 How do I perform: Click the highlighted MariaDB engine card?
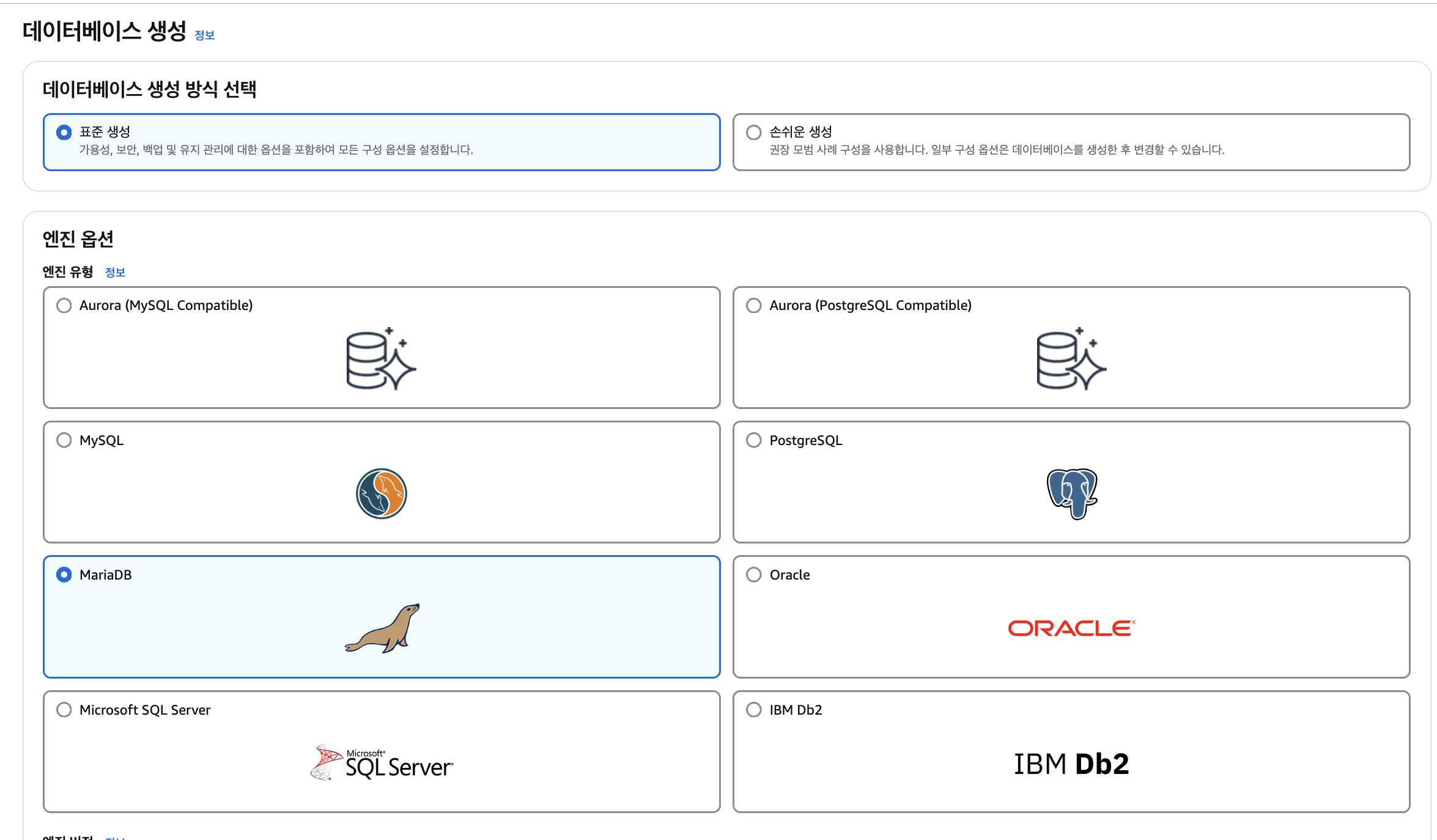tap(381, 617)
